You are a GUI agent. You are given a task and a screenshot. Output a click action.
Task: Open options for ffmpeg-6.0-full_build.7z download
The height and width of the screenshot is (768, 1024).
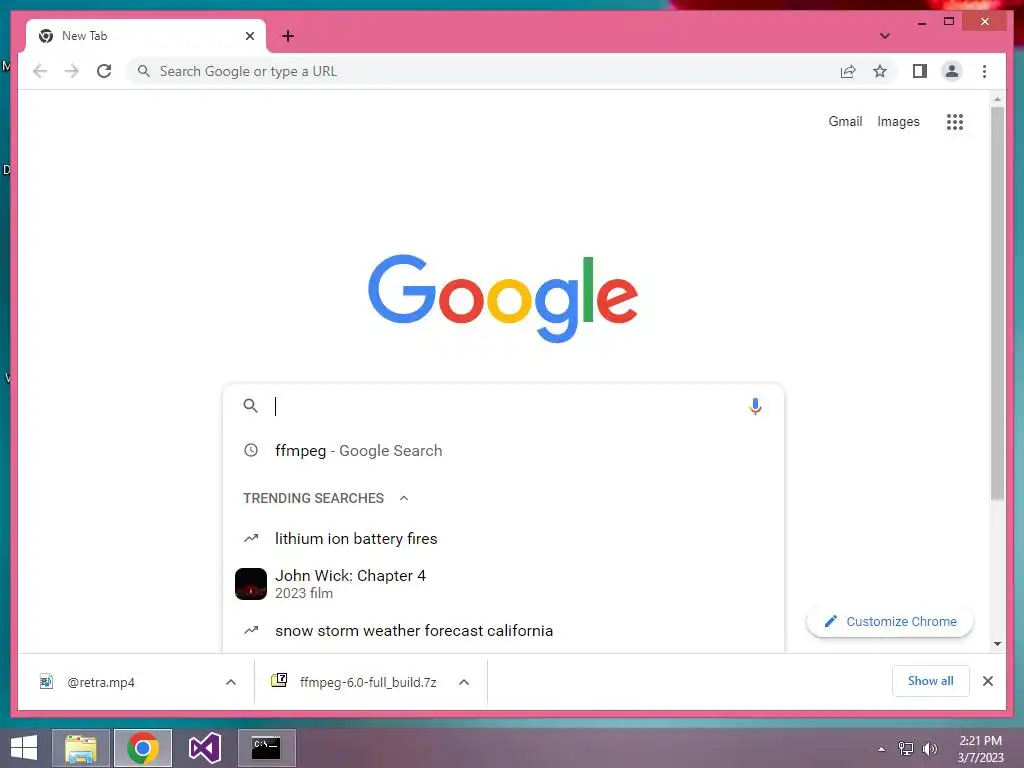tap(464, 682)
